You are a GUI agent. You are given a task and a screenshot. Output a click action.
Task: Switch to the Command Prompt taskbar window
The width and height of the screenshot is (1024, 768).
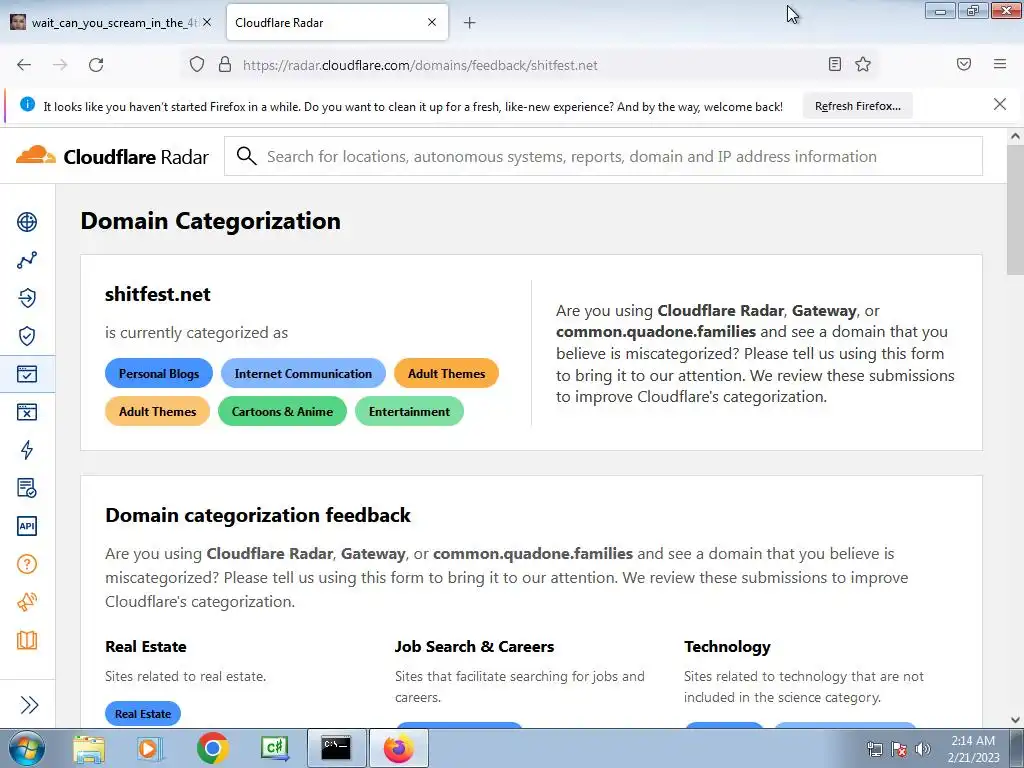[x=337, y=748]
